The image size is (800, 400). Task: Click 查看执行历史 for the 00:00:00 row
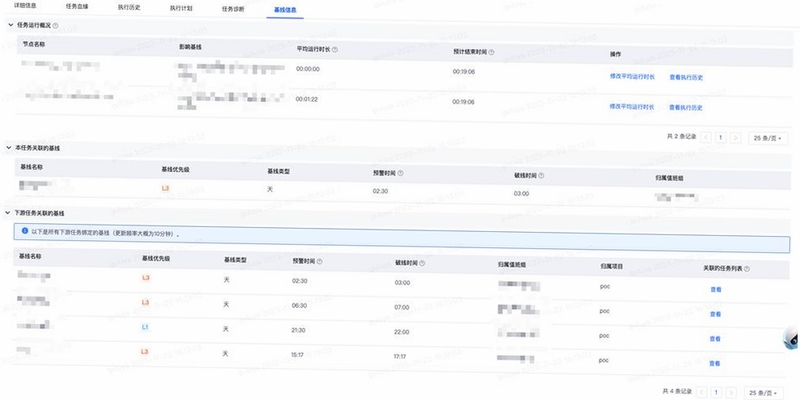[x=686, y=78]
